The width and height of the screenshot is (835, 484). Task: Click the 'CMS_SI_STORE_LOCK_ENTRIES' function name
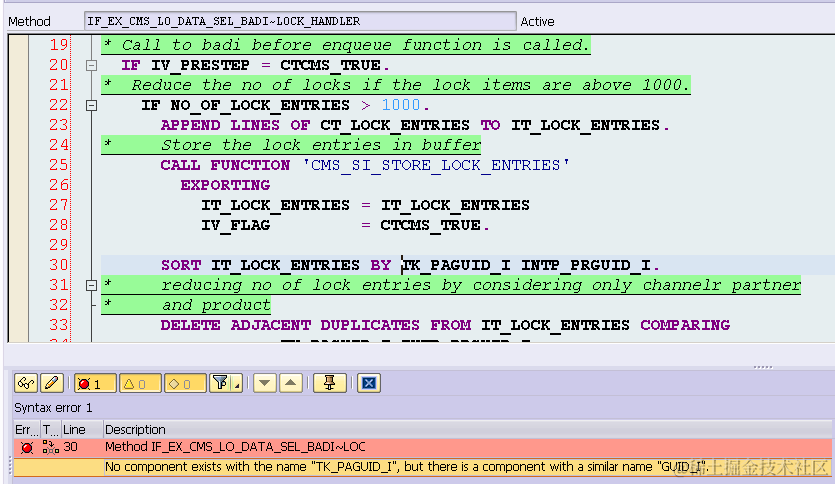[x=436, y=165]
